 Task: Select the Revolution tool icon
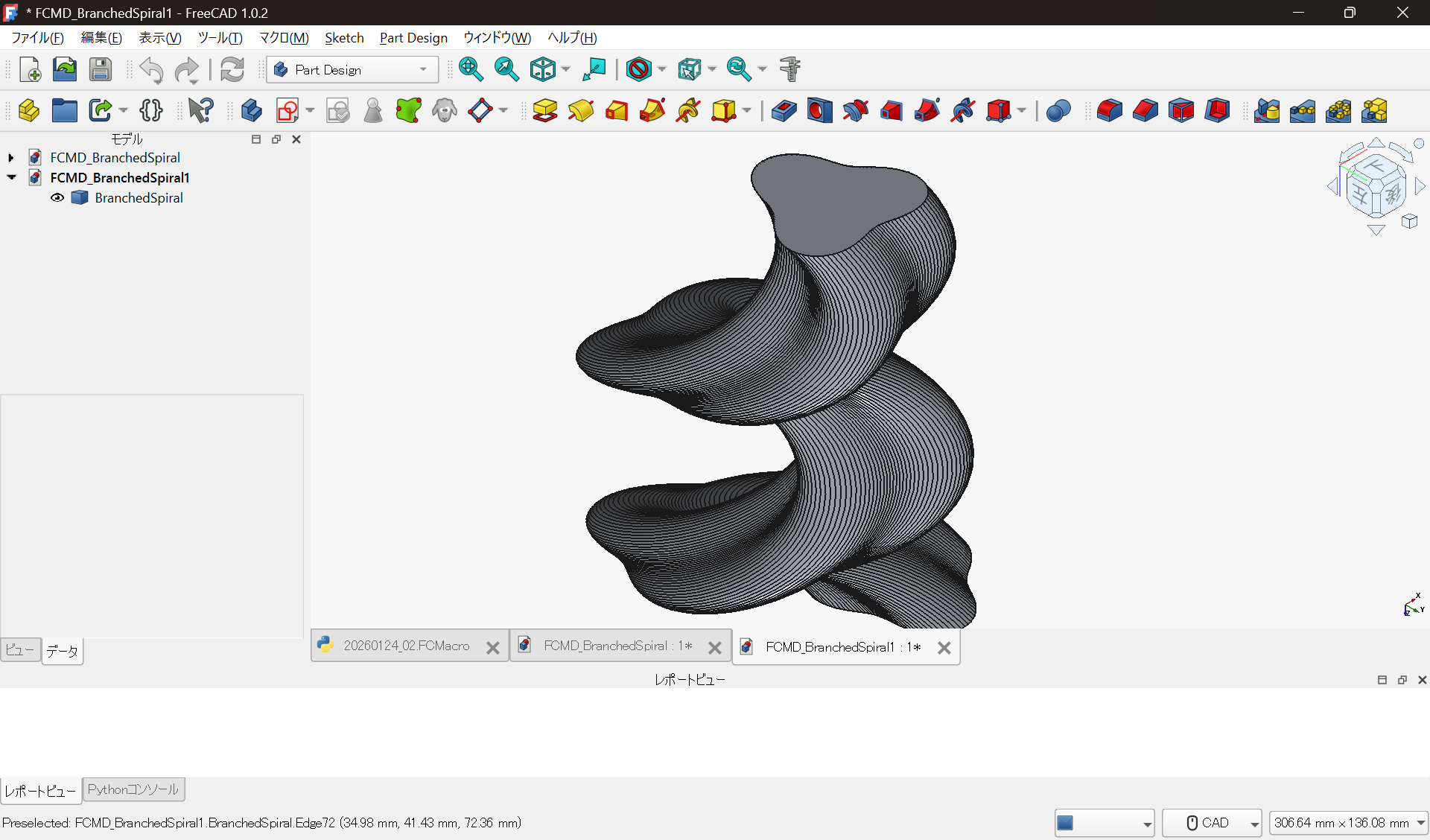[581, 111]
